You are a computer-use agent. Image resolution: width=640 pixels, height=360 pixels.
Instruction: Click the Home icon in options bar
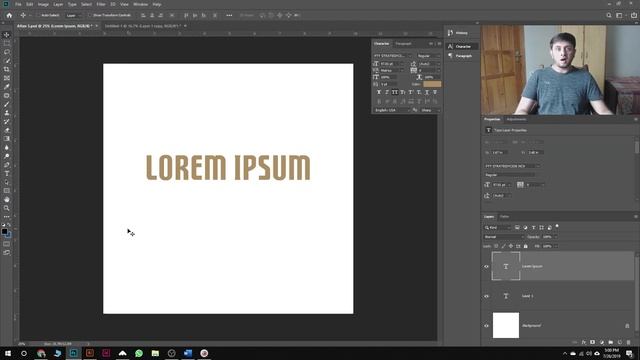click(x=9, y=15)
